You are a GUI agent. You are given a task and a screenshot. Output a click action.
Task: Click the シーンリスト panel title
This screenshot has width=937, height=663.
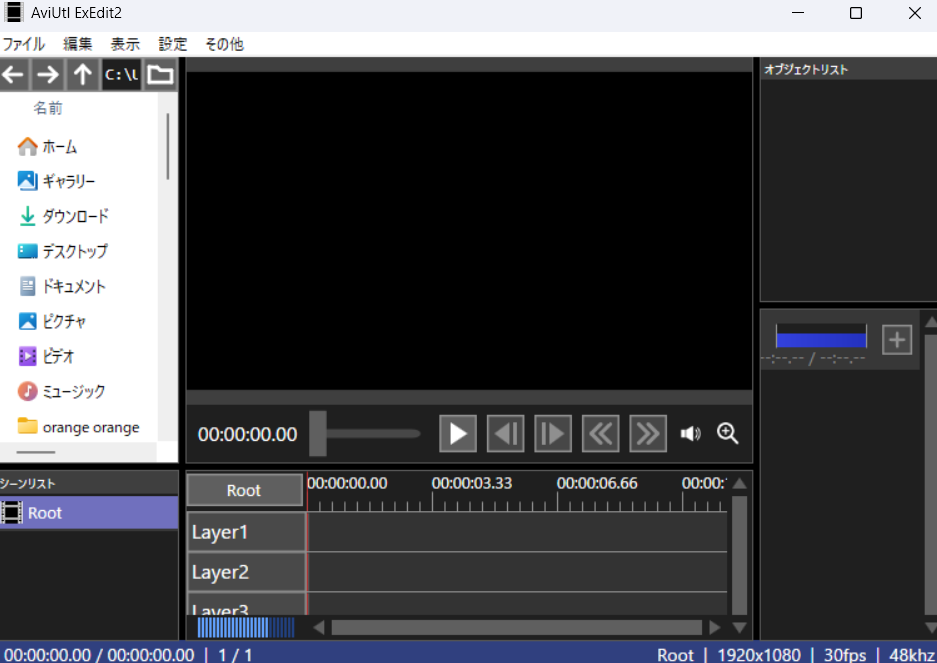click(27, 484)
